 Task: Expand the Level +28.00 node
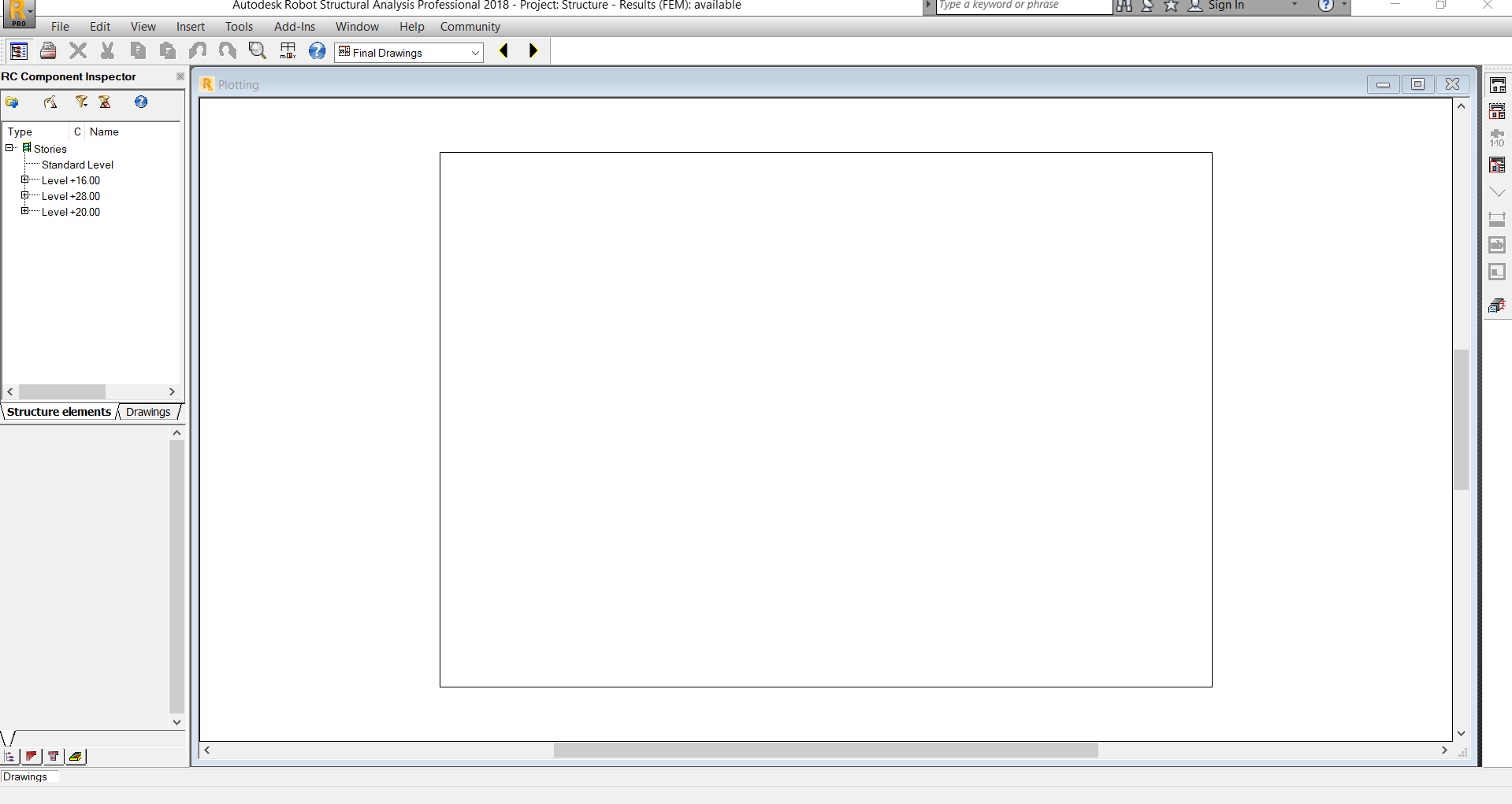24,195
